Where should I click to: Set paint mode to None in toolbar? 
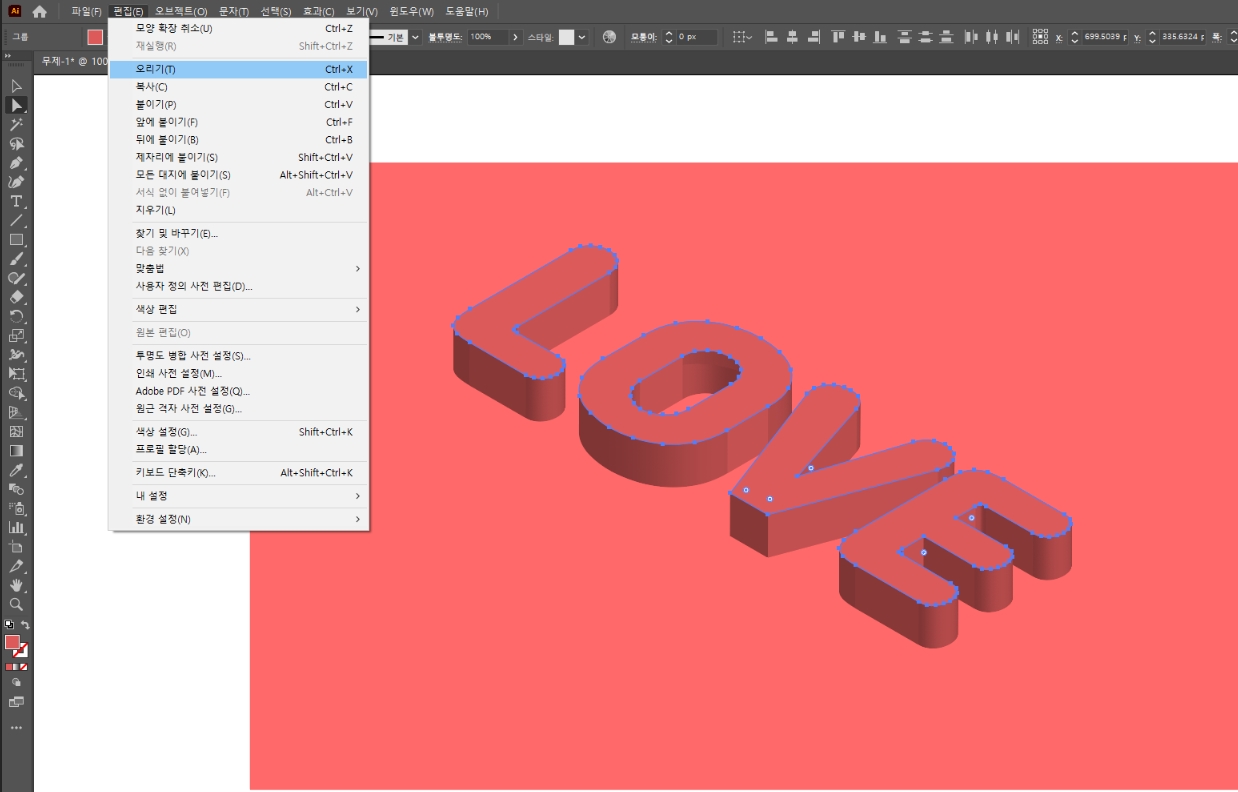point(23,666)
